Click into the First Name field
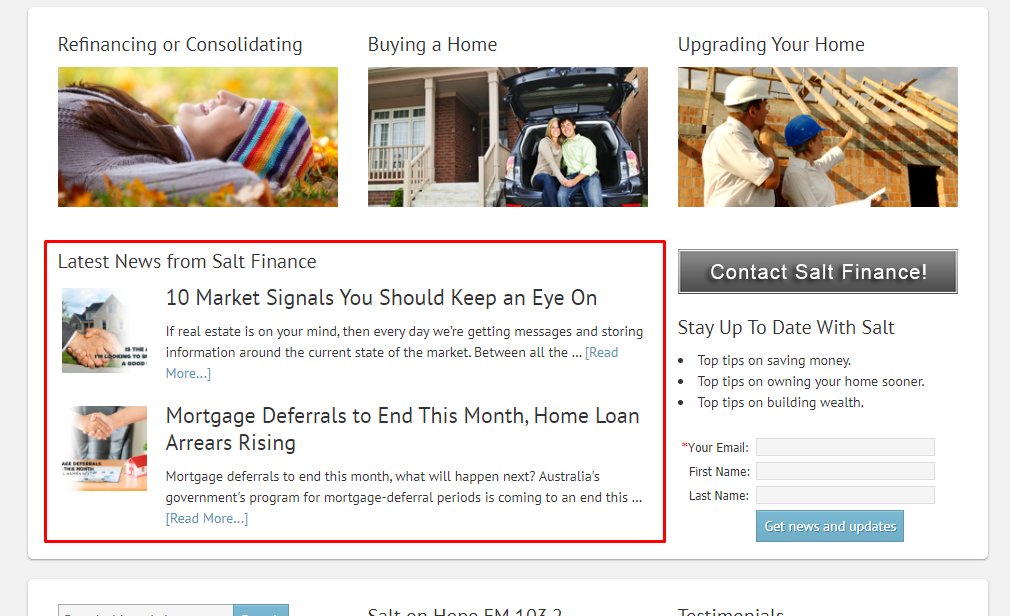Image resolution: width=1010 pixels, height=616 pixels. click(x=845, y=471)
